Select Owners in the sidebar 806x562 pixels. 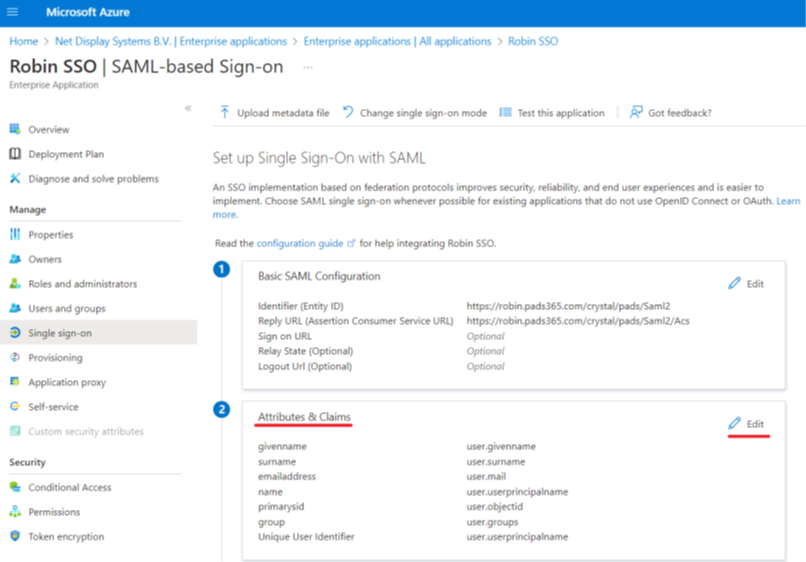pyautogui.click(x=45, y=260)
